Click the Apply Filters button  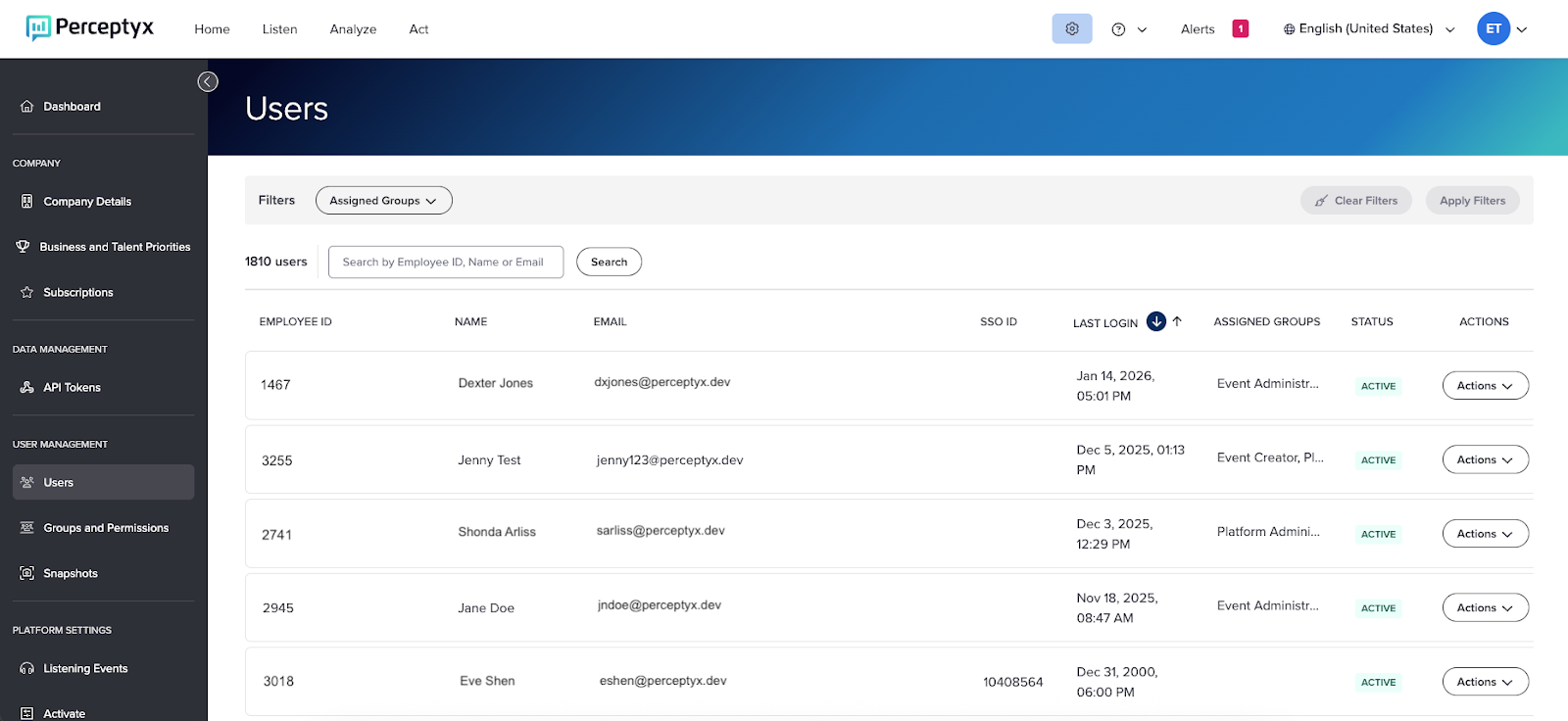pyautogui.click(x=1472, y=201)
